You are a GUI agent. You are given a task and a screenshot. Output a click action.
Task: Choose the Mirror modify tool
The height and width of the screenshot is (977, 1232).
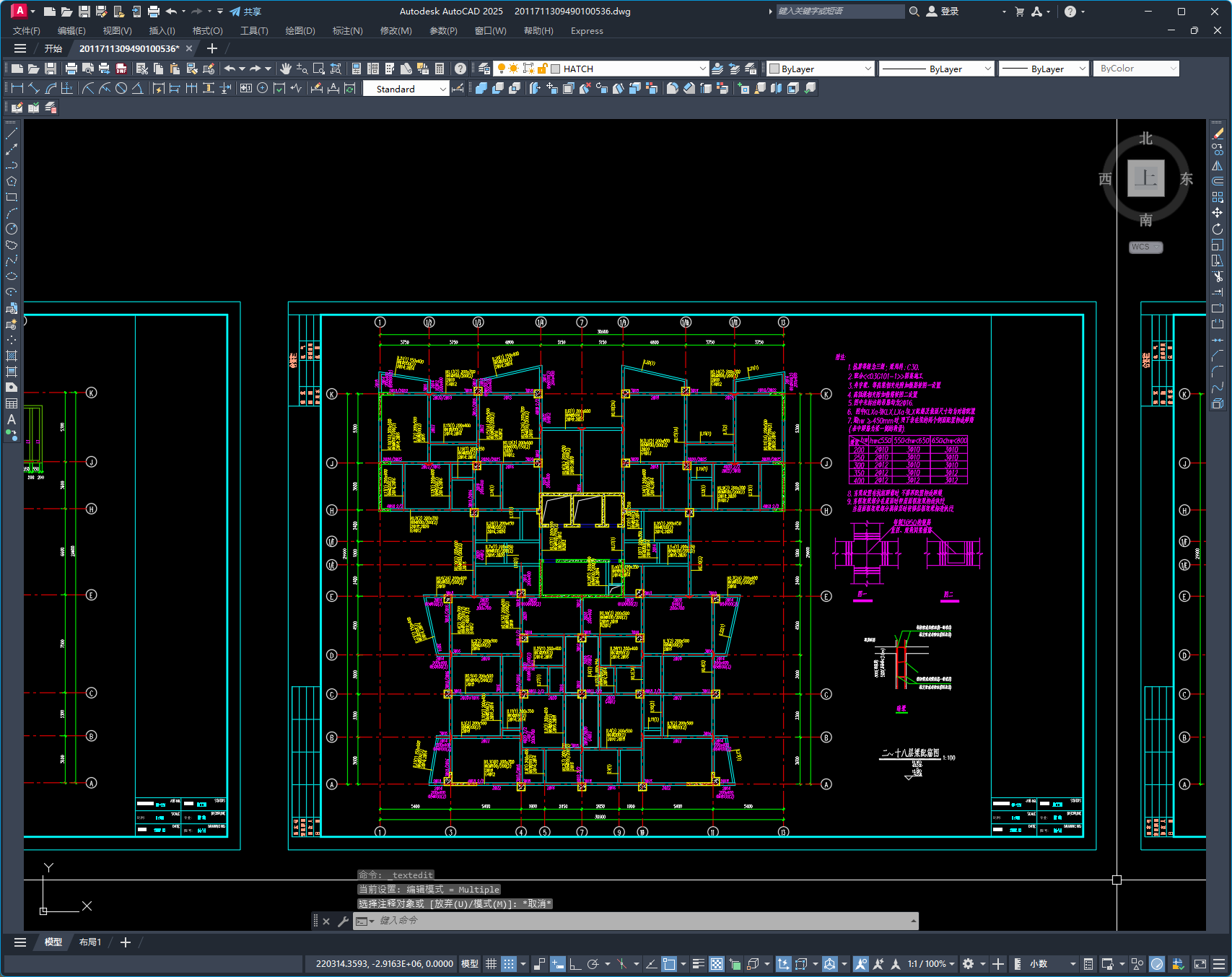coord(1218,165)
